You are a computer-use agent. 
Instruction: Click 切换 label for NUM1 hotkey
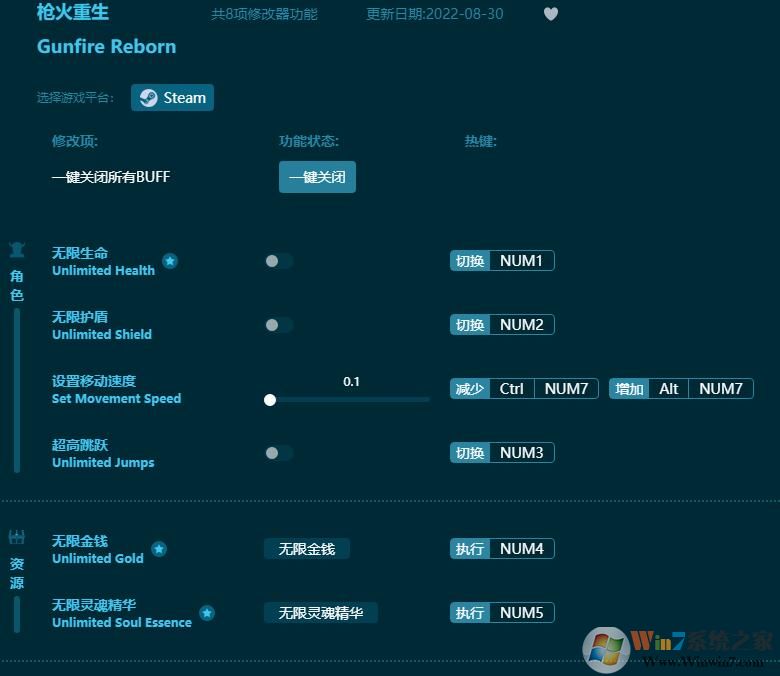(x=470, y=261)
